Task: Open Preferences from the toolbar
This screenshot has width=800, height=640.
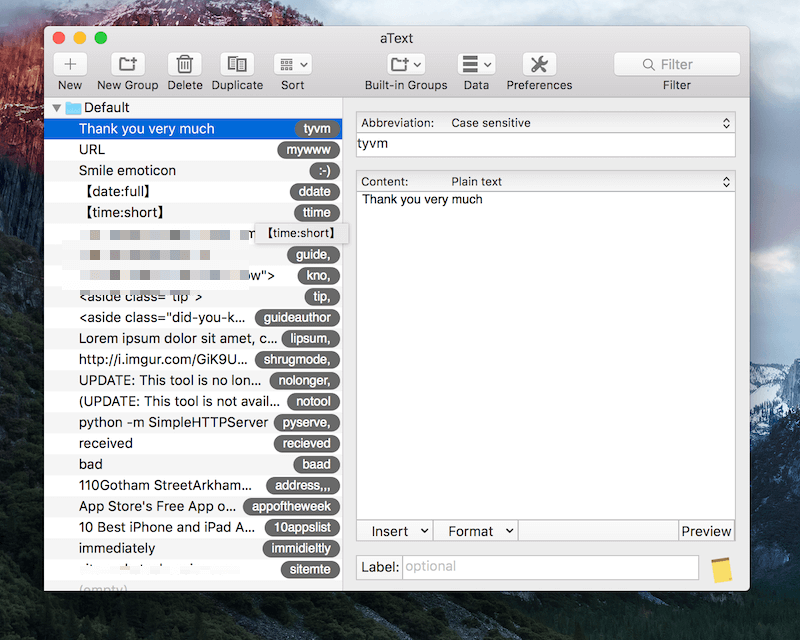Action: click(539, 65)
